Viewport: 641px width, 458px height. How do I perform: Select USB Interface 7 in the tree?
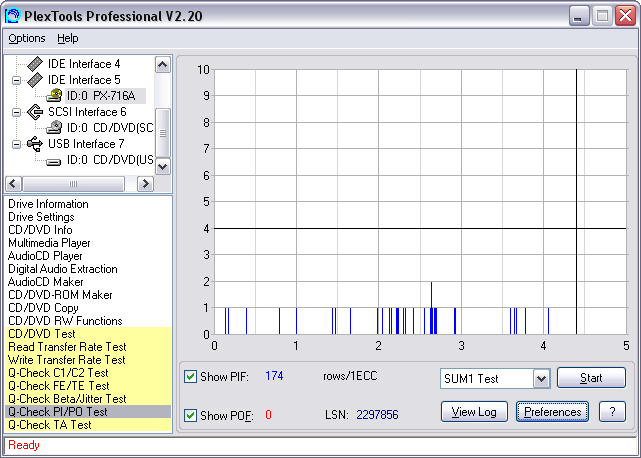pos(86,144)
